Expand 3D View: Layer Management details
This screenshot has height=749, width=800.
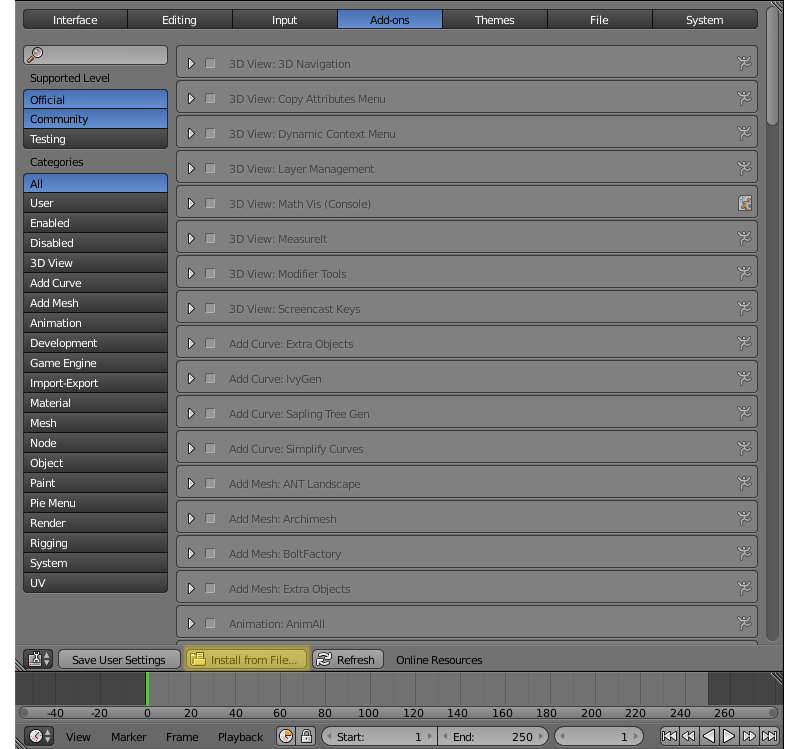pyautogui.click(x=191, y=169)
